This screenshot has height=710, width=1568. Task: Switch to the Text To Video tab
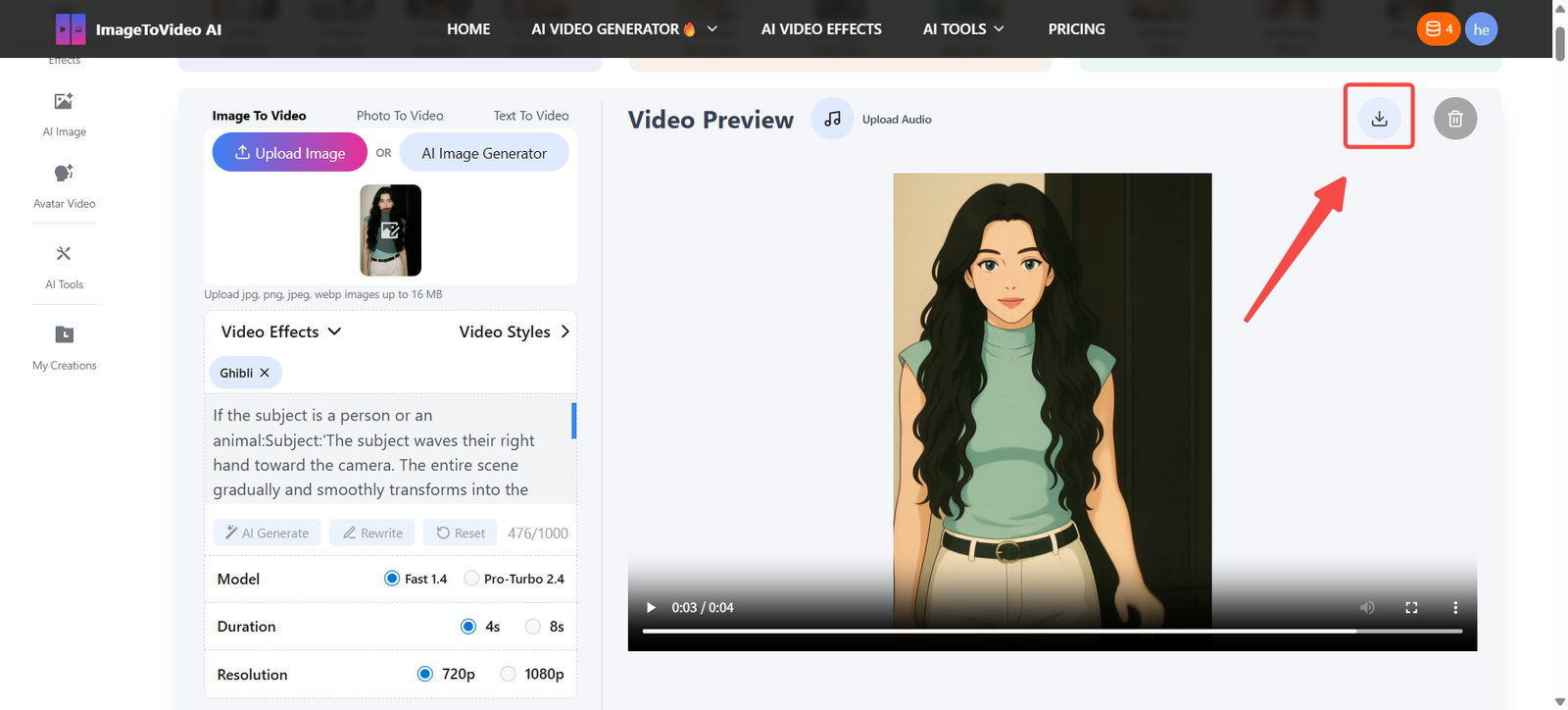(x=531, y=116)
